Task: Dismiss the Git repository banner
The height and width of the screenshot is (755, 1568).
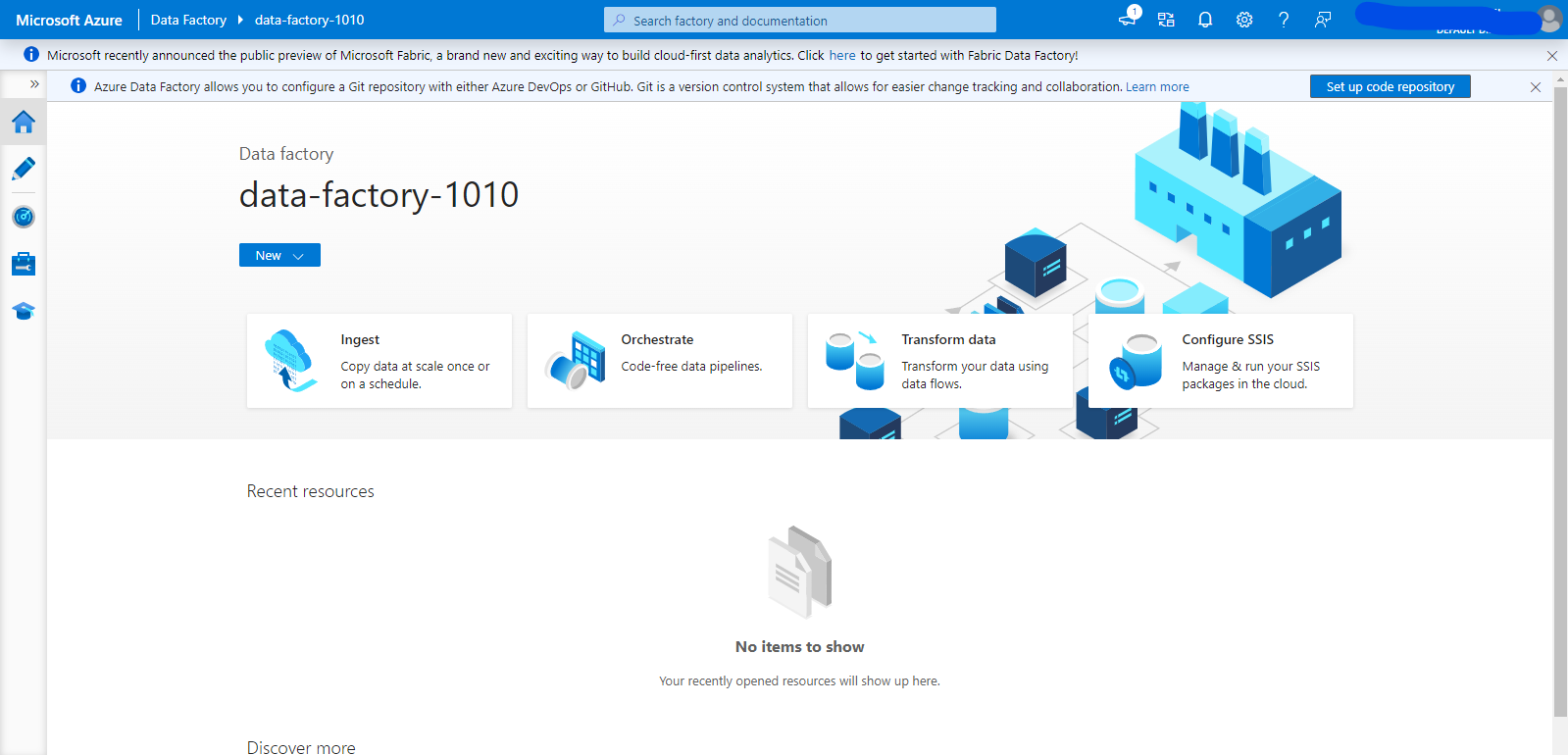Action: click(1536, 87)
